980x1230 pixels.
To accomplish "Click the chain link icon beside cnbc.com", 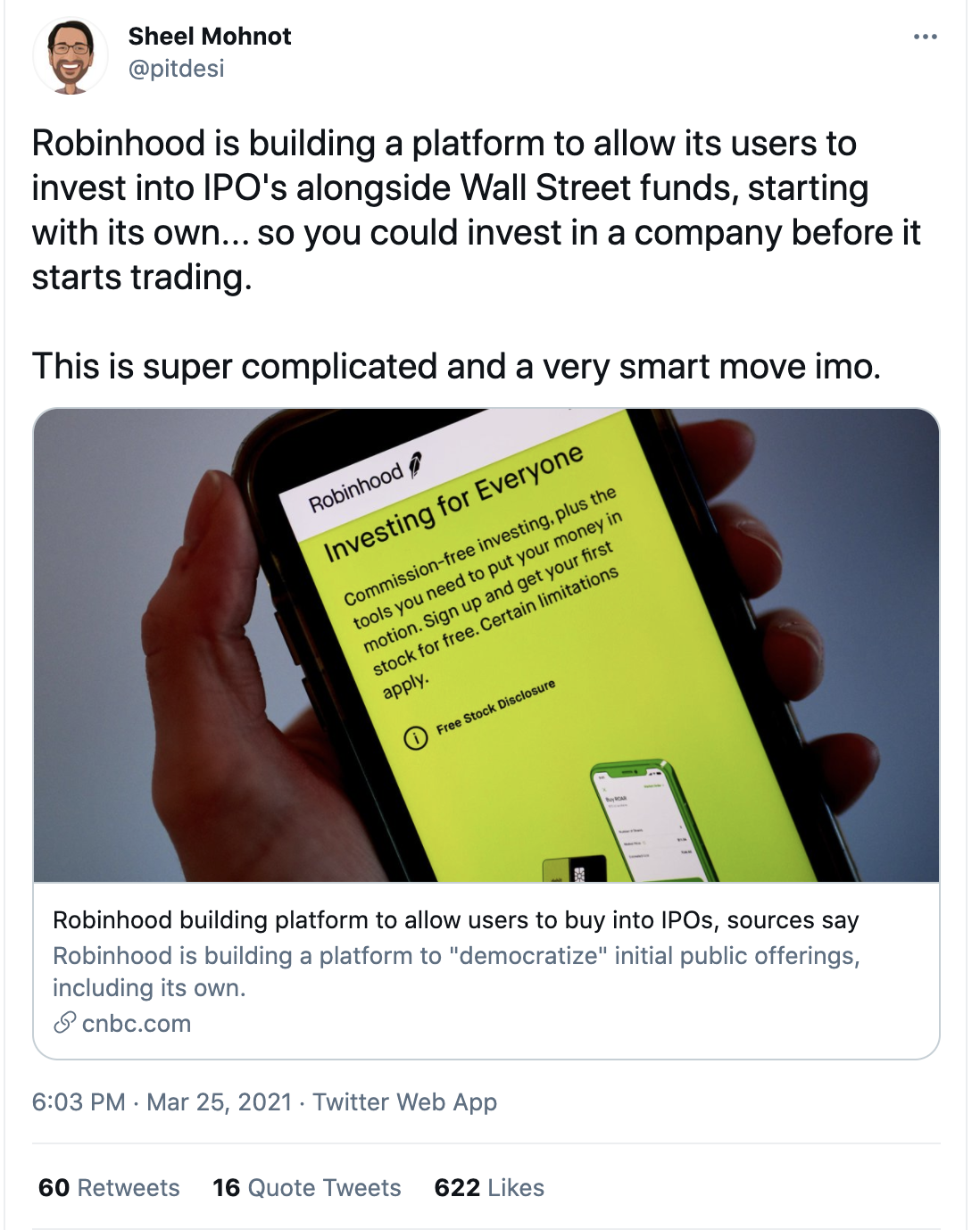I will (x=64, y=1023).
